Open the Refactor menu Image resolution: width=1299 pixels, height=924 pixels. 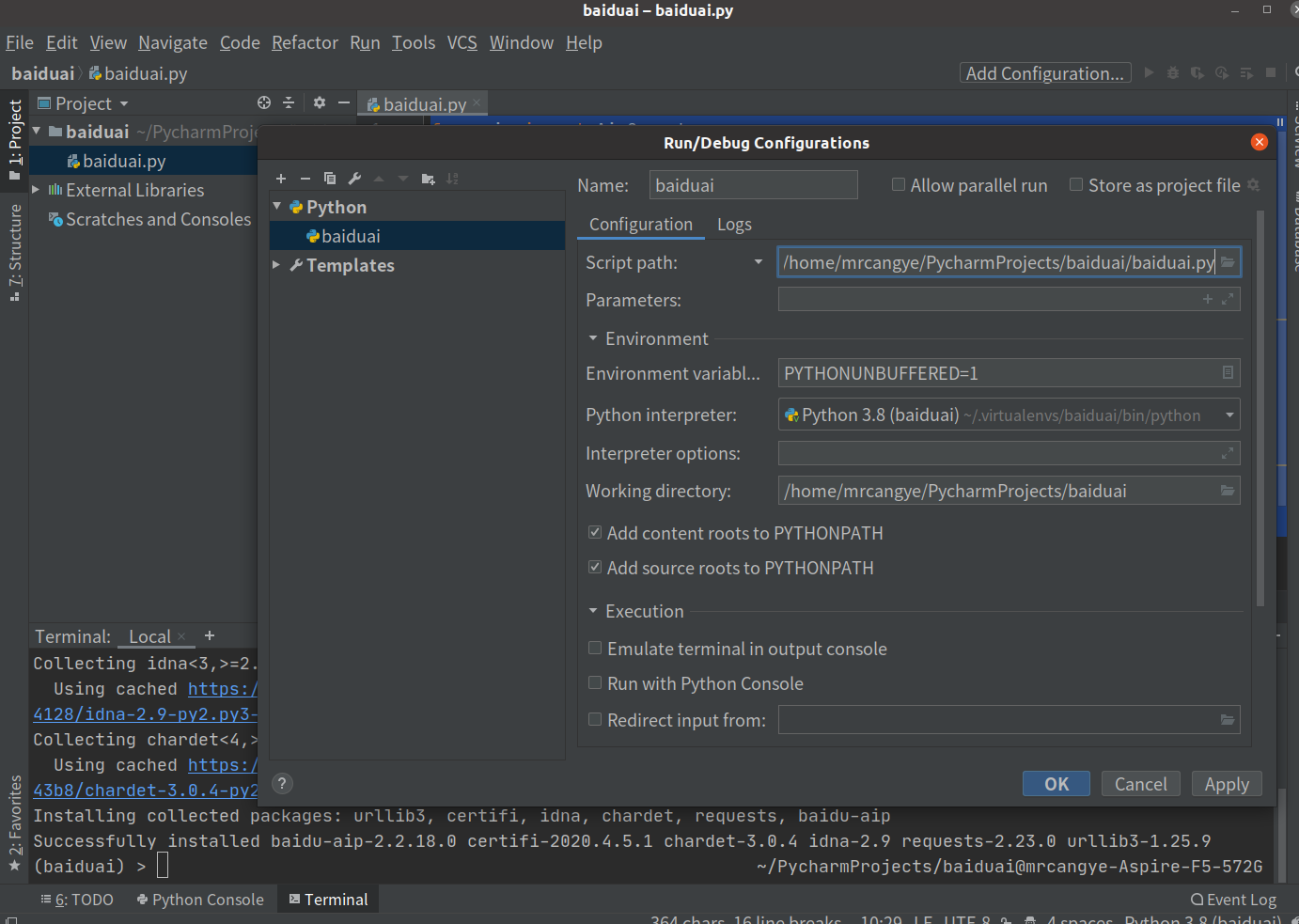point(305,43)
